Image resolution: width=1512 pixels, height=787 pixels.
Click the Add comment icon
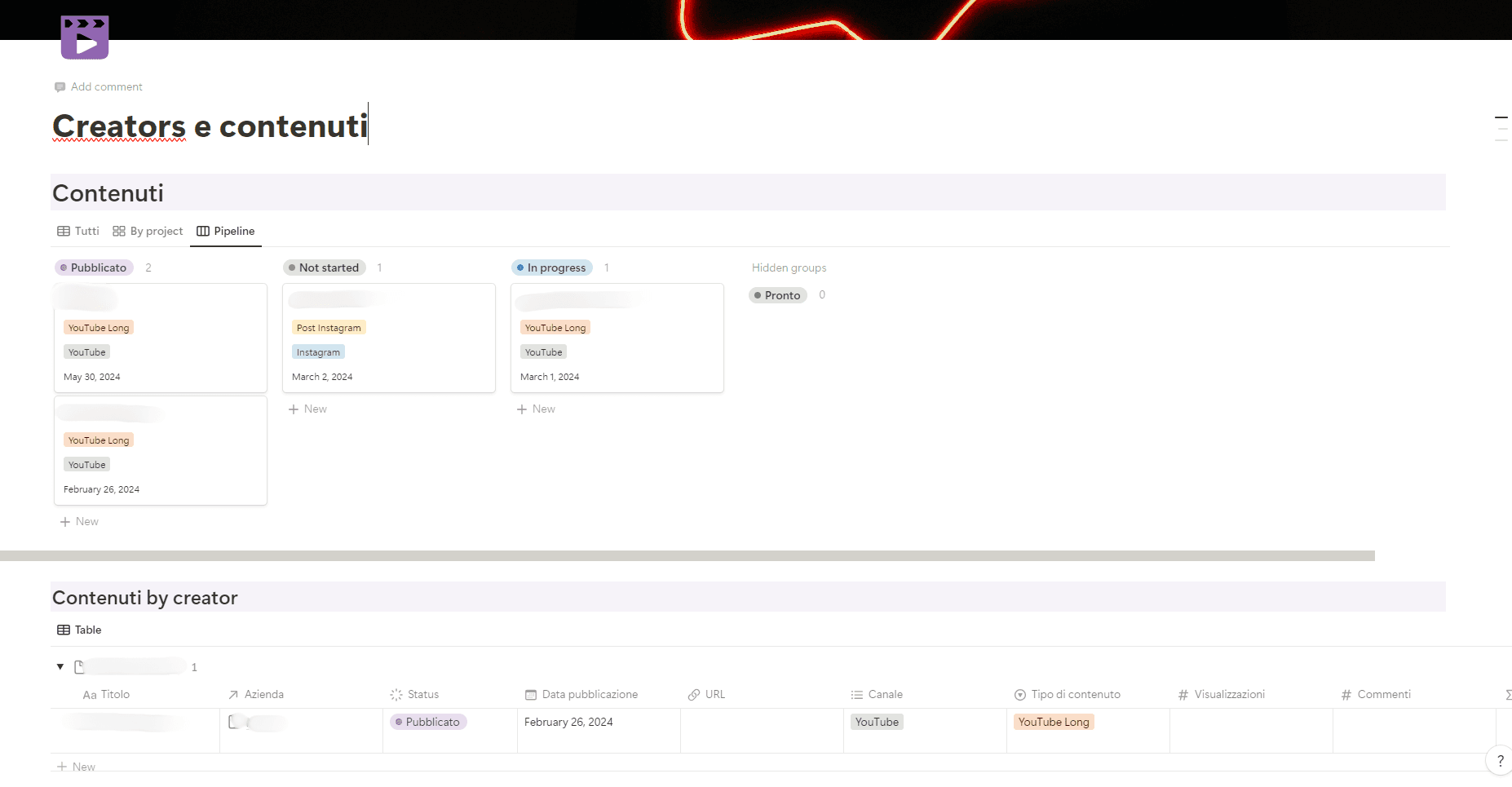61,86
